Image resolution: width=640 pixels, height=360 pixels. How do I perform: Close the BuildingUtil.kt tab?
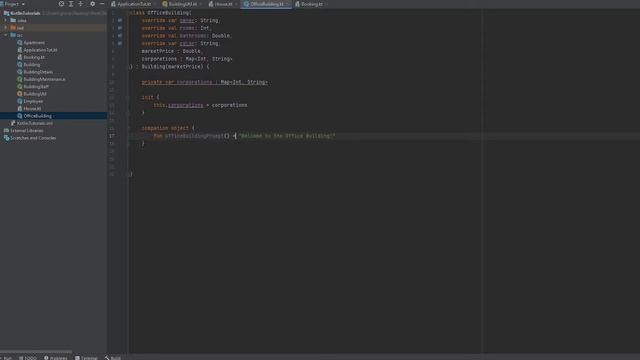(200, 4)
